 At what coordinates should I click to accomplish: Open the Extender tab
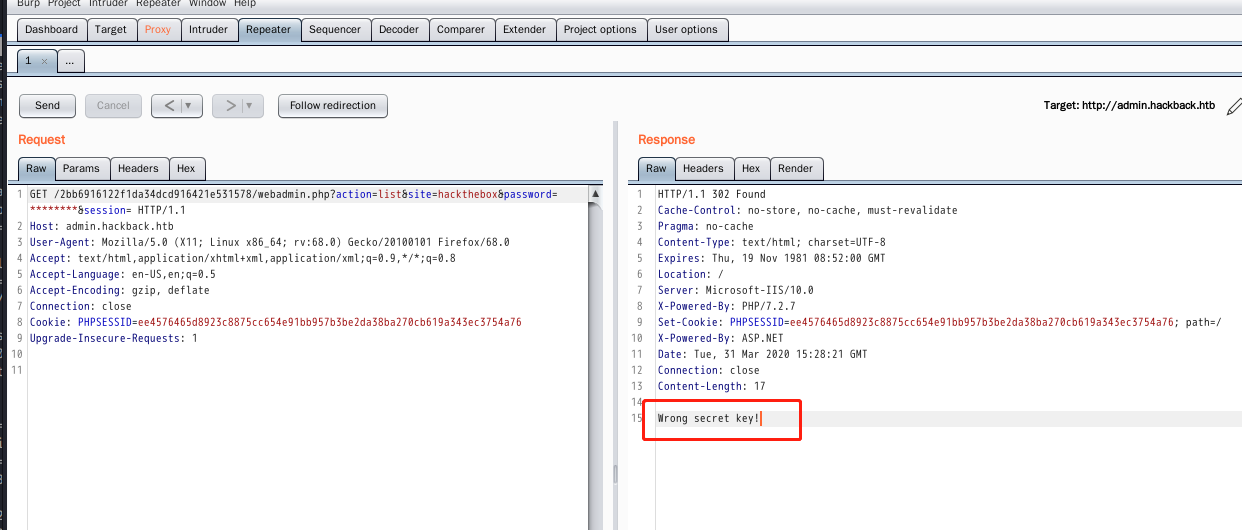(x=524, y=29)
